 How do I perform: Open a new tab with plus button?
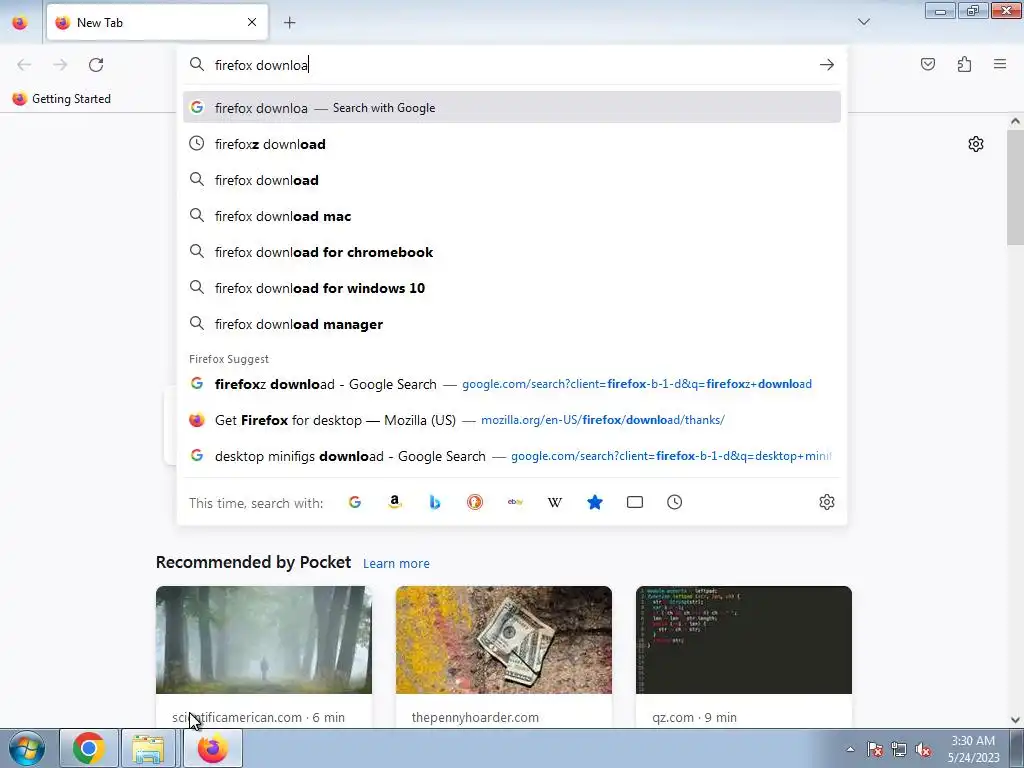(289, 23)
